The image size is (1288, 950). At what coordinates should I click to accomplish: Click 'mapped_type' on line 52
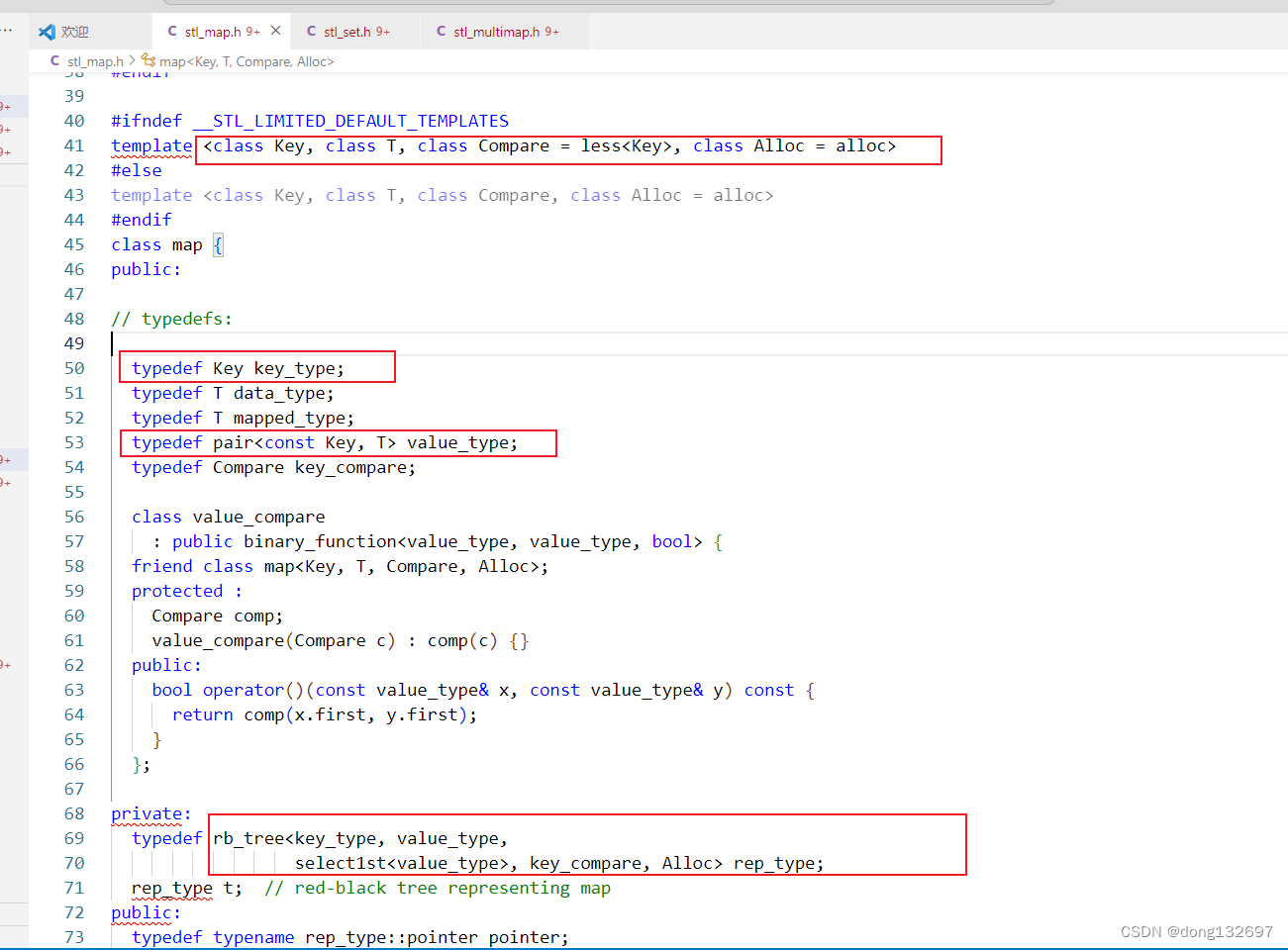pos(289,418)
